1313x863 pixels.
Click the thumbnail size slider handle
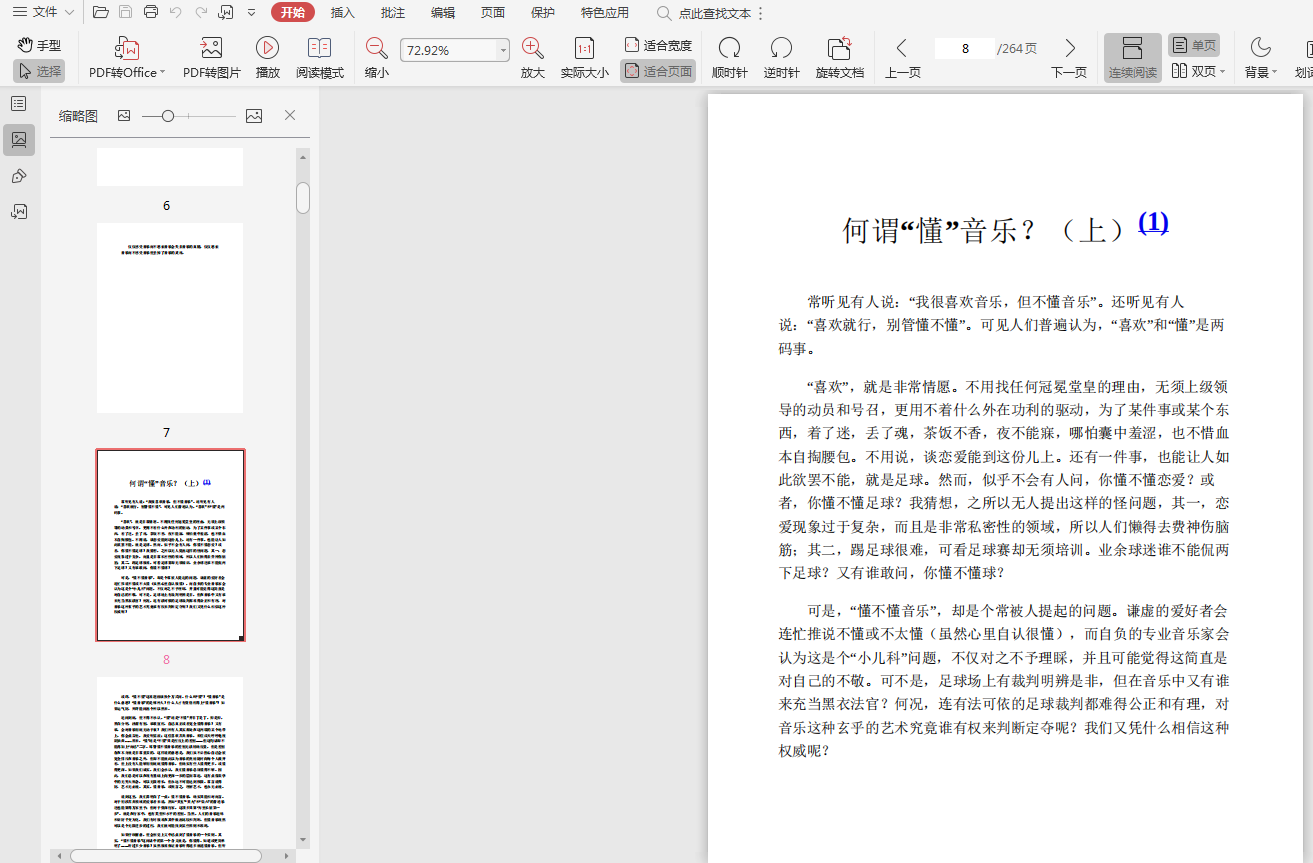coord(168,116)
